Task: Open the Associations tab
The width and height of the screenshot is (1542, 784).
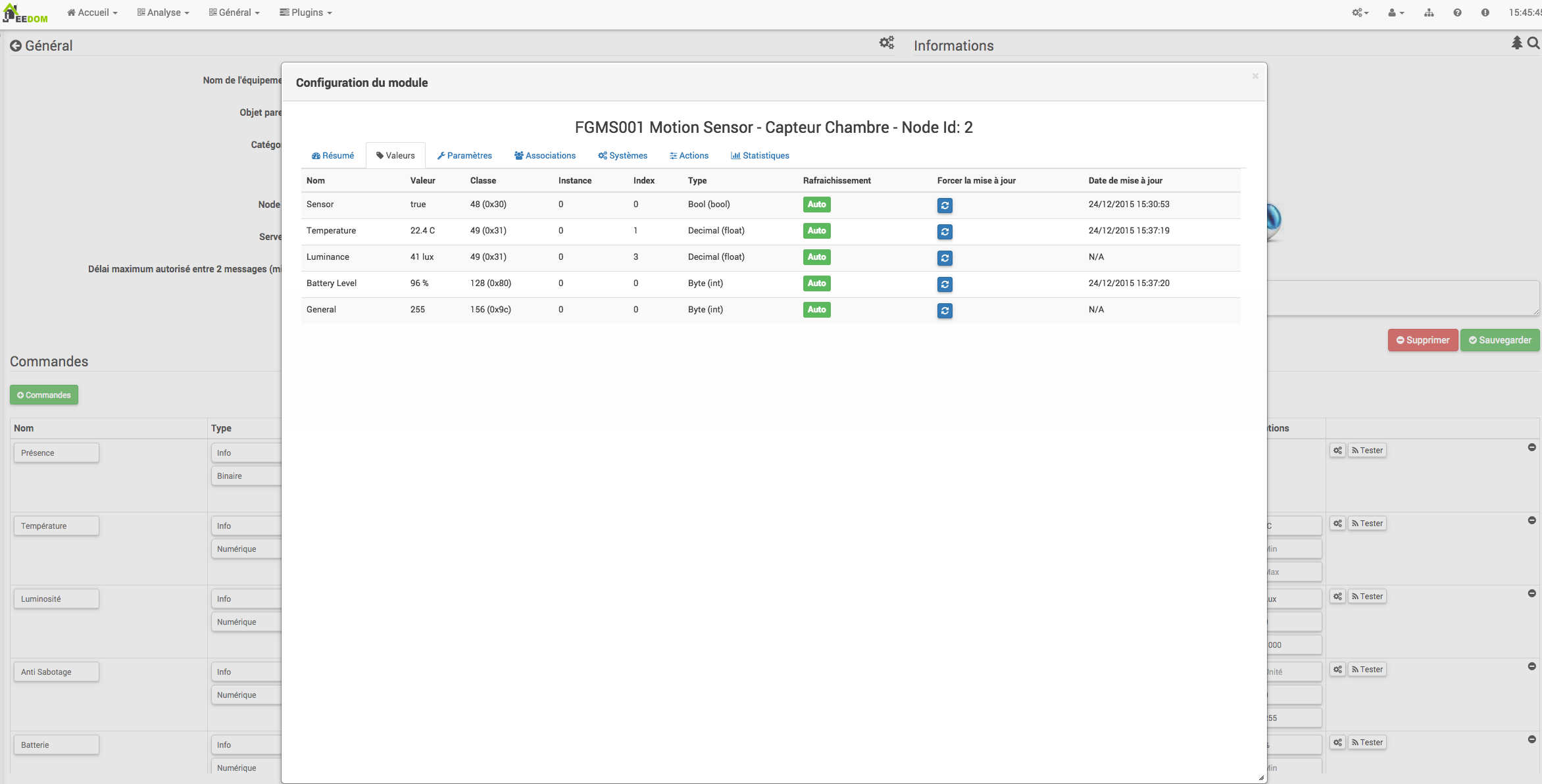Action: pos(545,156)
